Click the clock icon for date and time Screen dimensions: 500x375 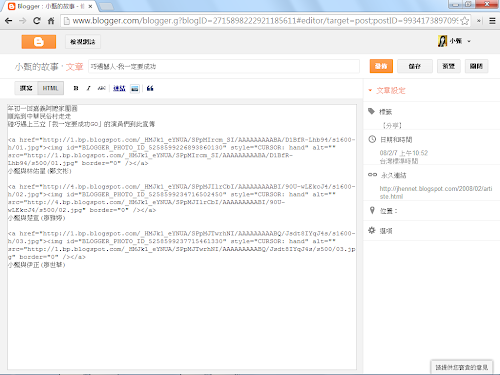pos(372,139)
